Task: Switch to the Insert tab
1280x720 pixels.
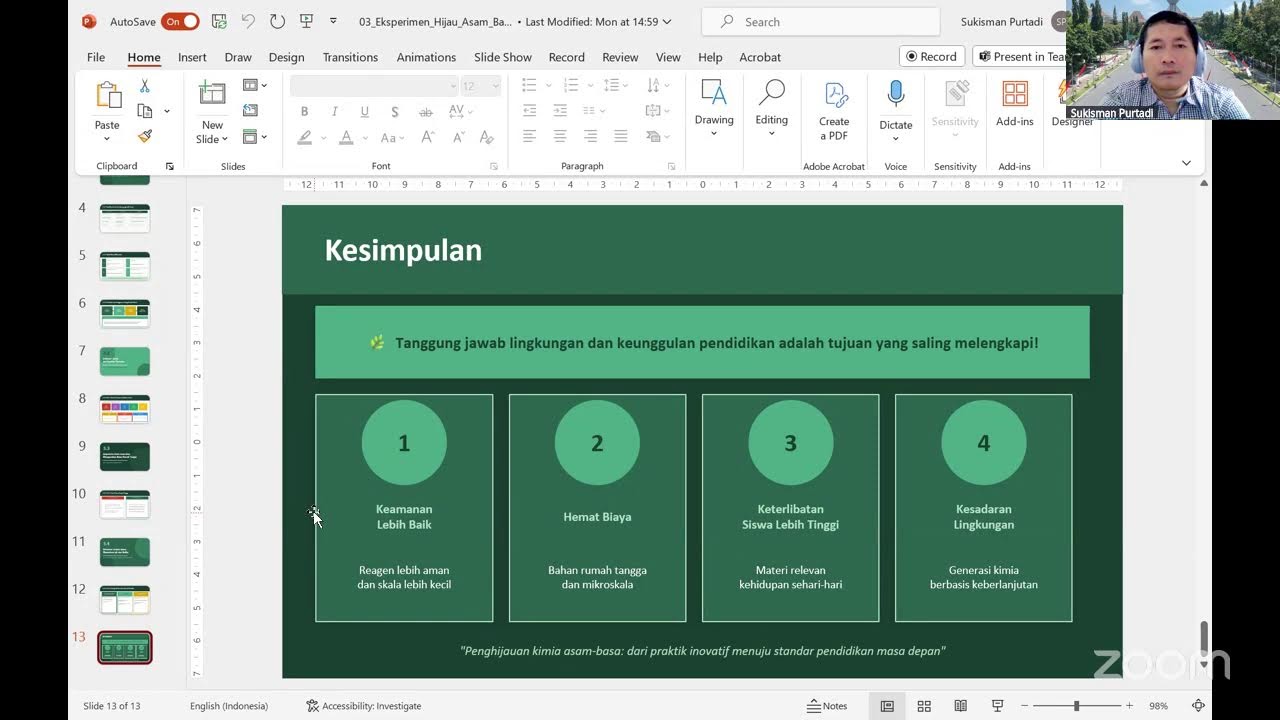Action: (x=192, y=57)
